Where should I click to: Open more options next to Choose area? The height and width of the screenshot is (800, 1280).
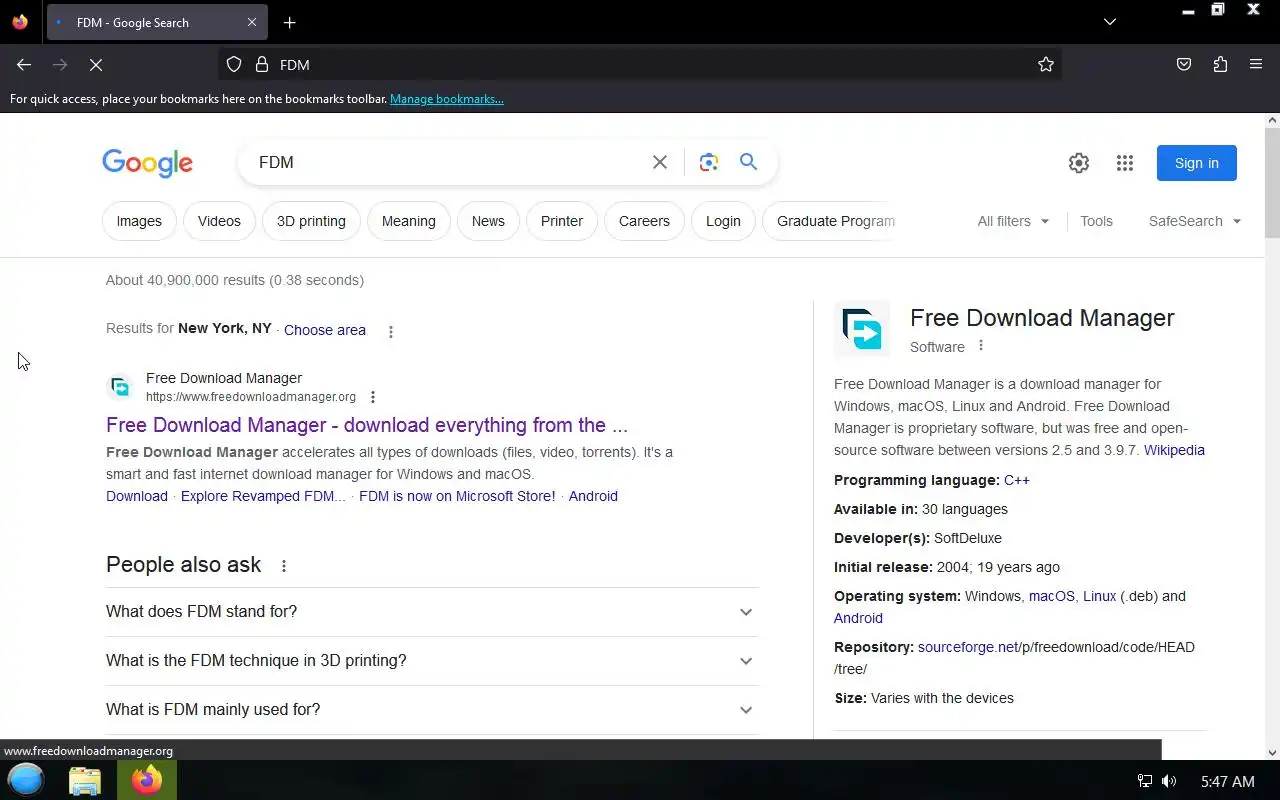coord(391,331)
